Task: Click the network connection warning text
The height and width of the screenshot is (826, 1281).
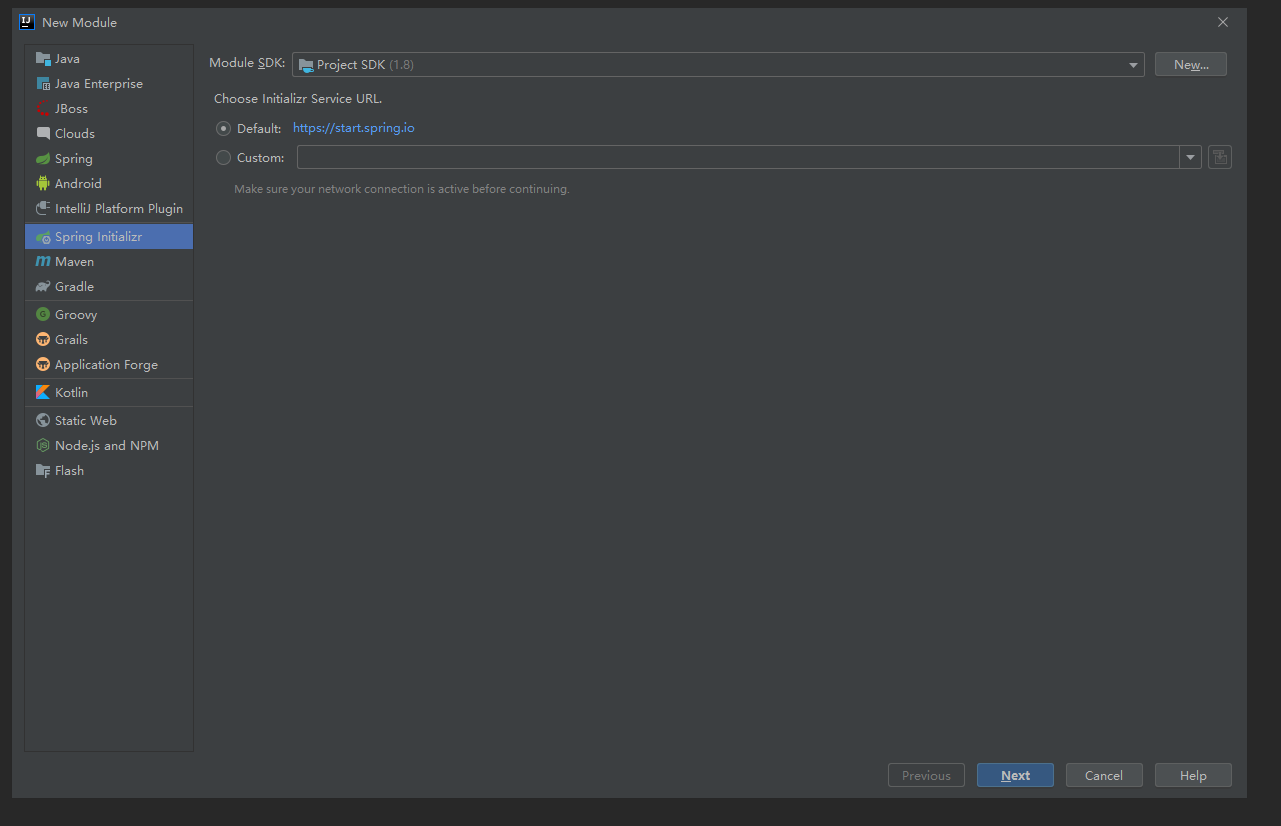Action: pyautogui.click(x=402, y=189)
